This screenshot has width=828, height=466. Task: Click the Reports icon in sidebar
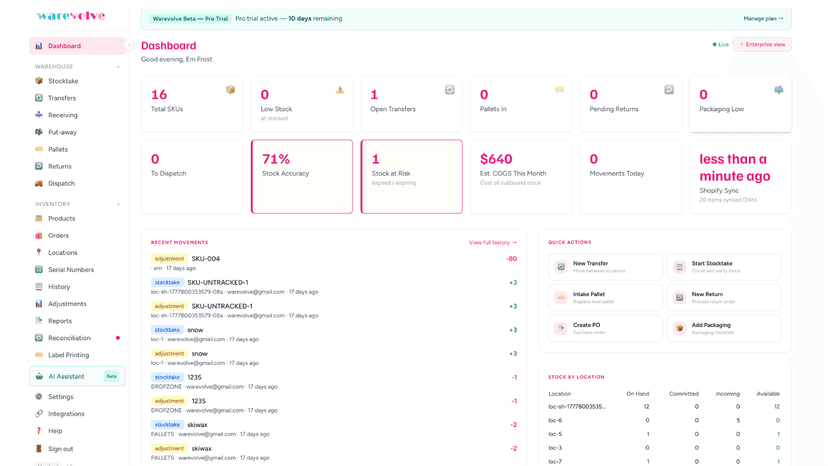(x=39, y=321)
